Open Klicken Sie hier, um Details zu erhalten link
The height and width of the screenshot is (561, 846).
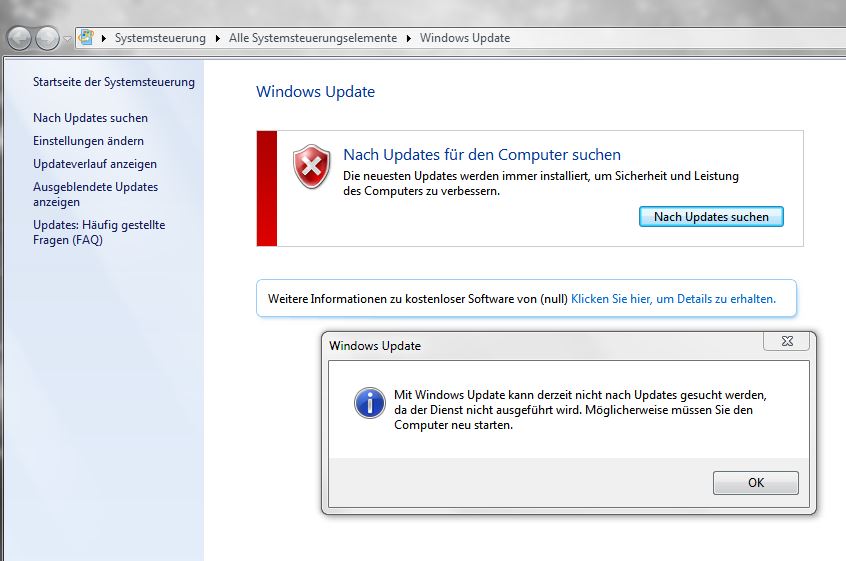coord(673,299)
